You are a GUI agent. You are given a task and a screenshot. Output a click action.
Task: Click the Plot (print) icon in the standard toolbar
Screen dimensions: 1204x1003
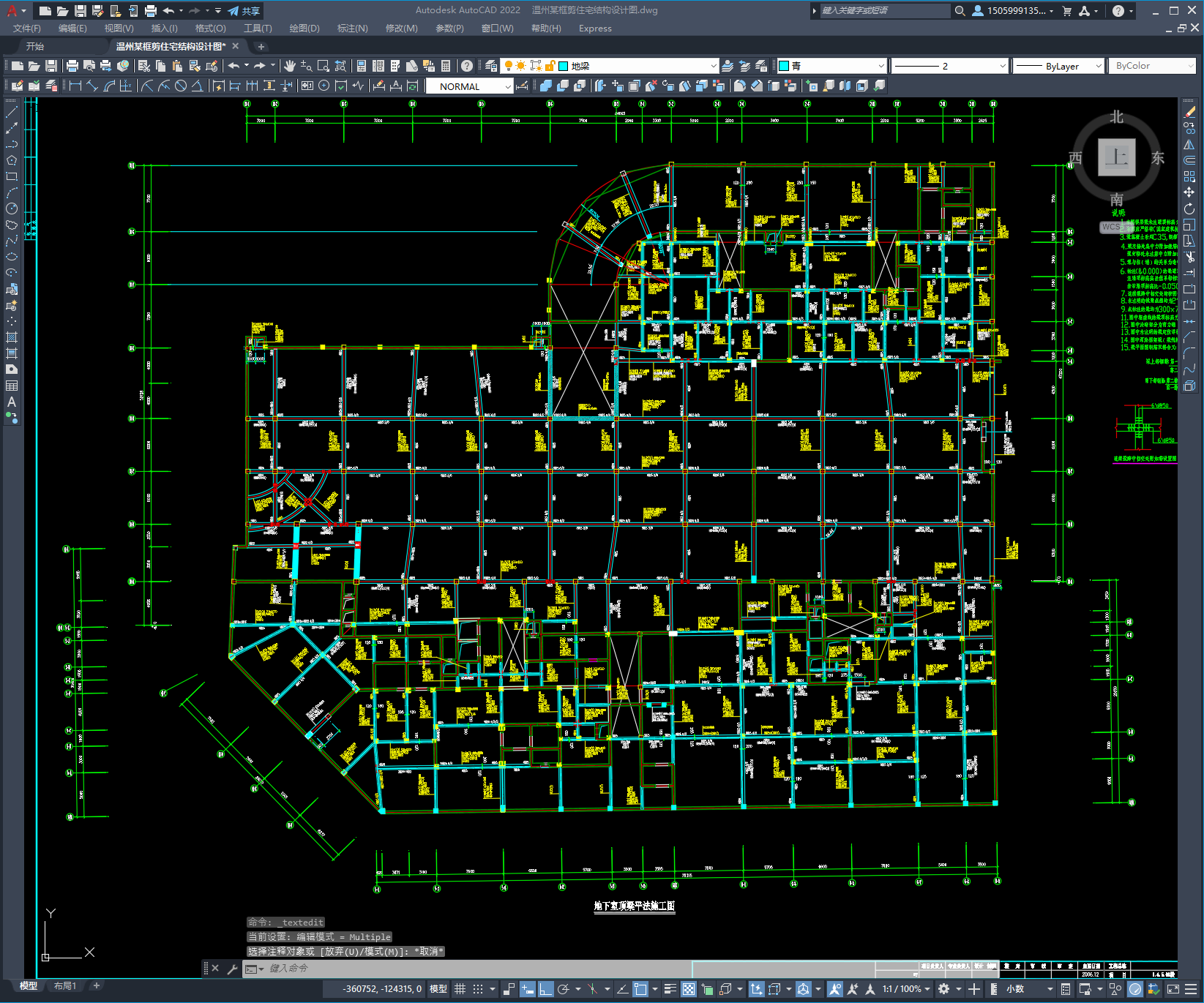72,66
